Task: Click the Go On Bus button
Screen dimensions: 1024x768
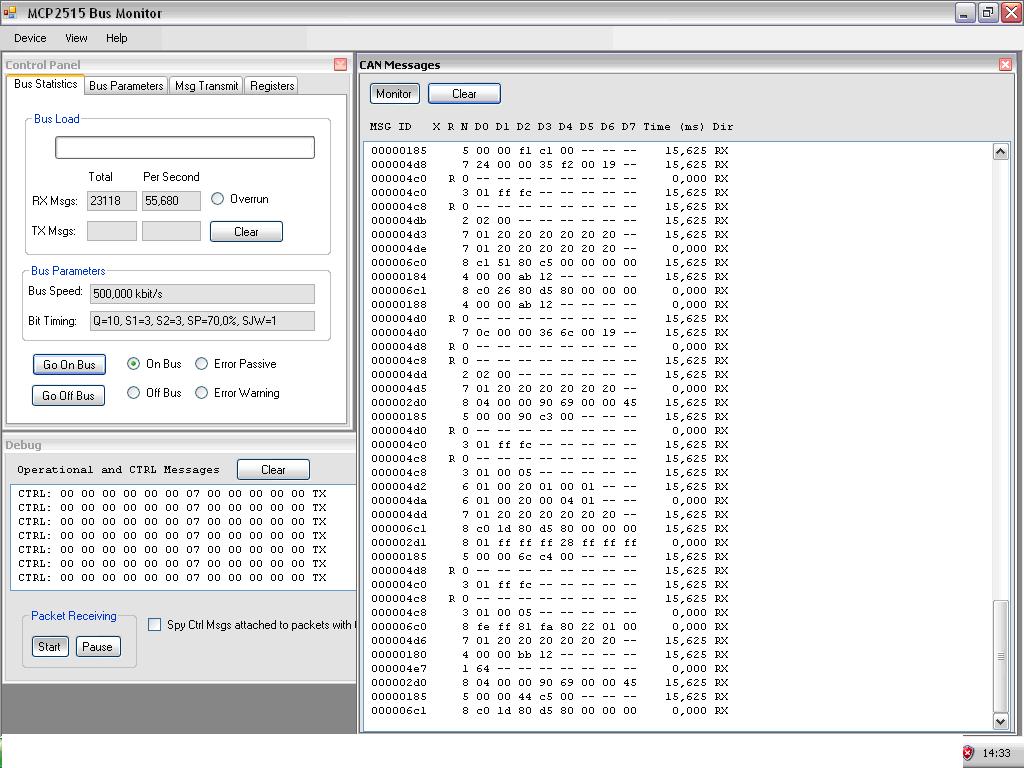Action: pos(69,364)
